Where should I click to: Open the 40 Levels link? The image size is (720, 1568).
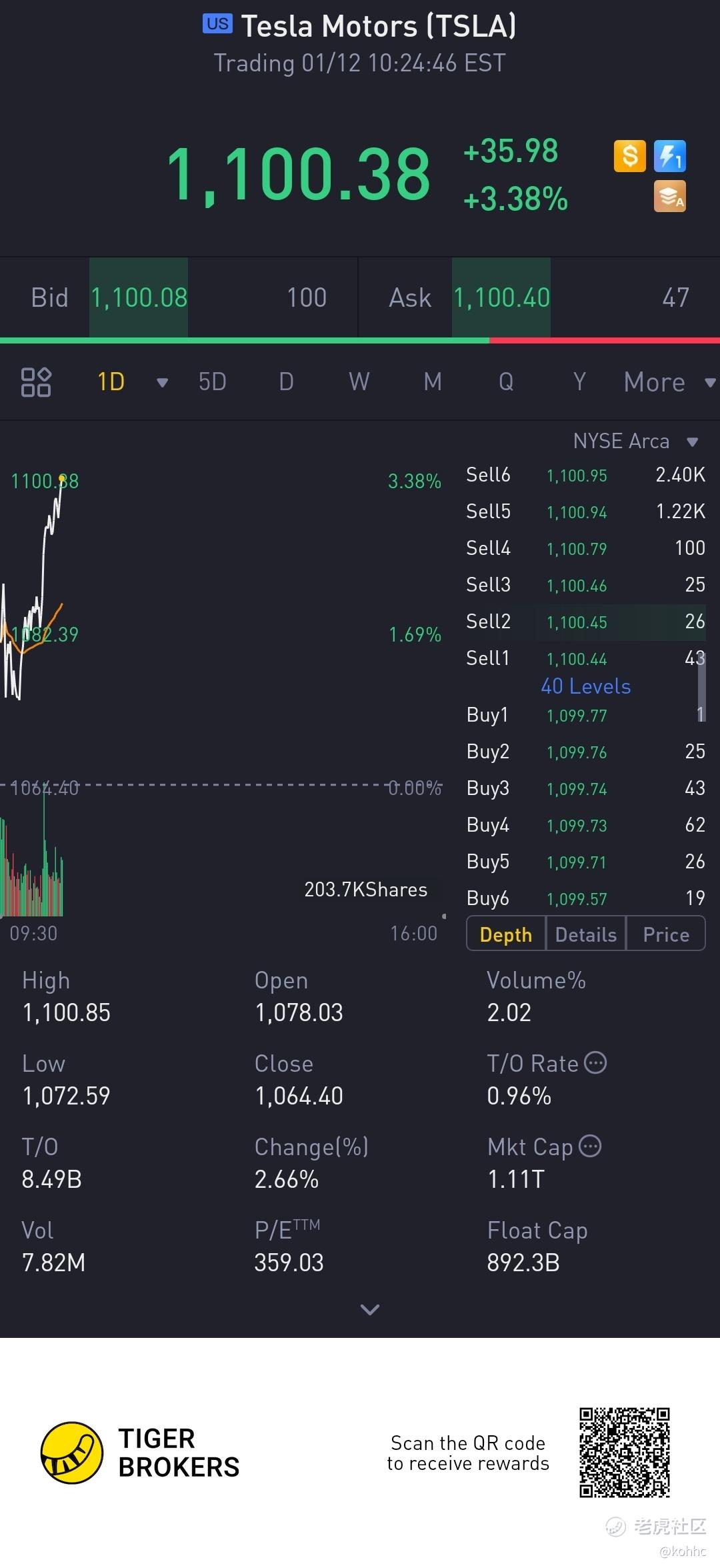click(586, 686)
